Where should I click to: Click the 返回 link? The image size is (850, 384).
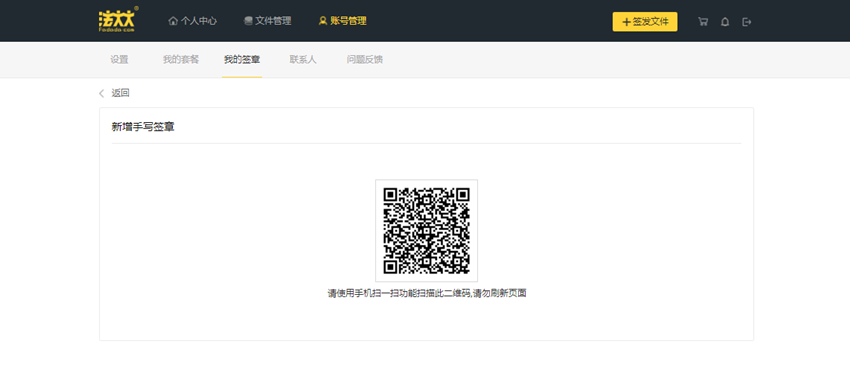120,93
